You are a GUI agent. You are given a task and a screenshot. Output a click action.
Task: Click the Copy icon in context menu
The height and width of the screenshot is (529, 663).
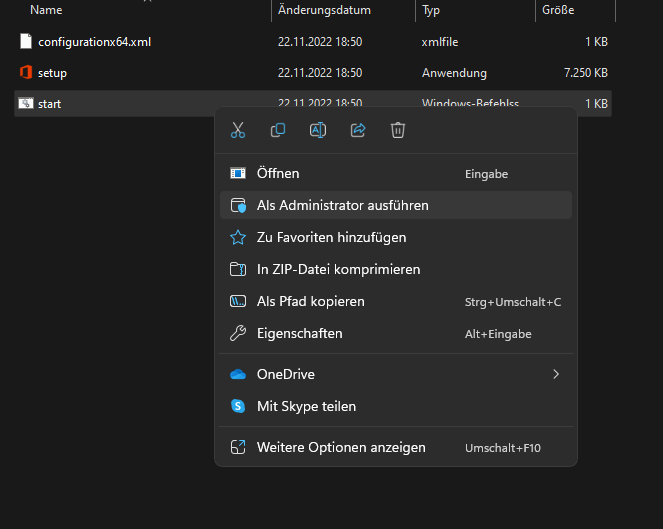pos(278,130)
